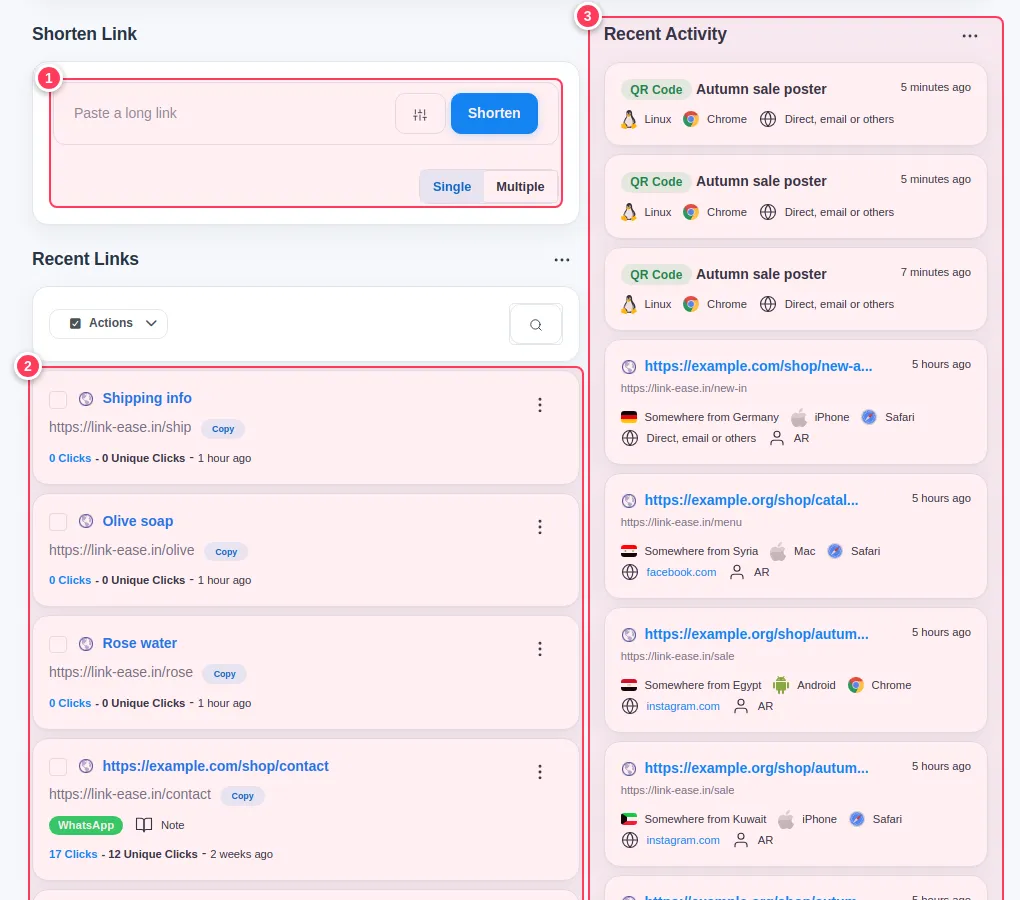Click Germany flag icon in activity
1020x900 pixels.
point(629,417)
